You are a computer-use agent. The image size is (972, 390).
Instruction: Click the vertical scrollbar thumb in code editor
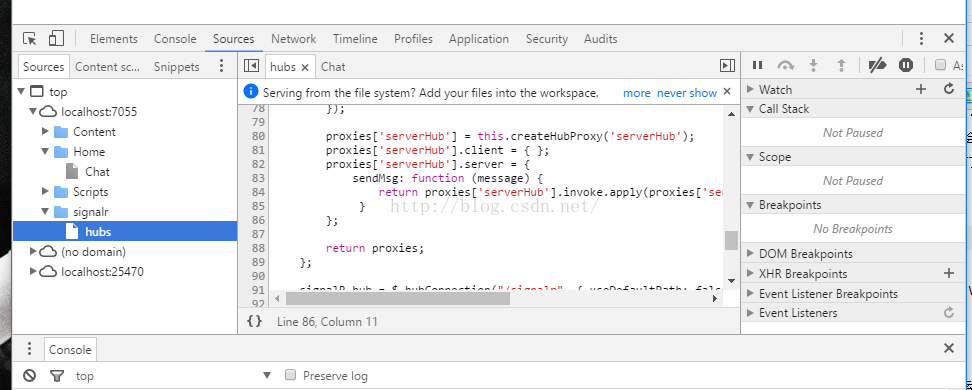click(731, 240)
